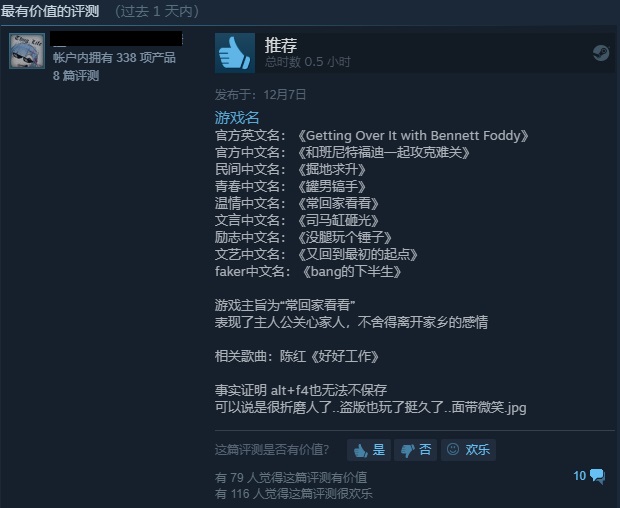Open comments via the speech bubble icon
Viewport: 620px width, 508px height.
tap(597, 476)
